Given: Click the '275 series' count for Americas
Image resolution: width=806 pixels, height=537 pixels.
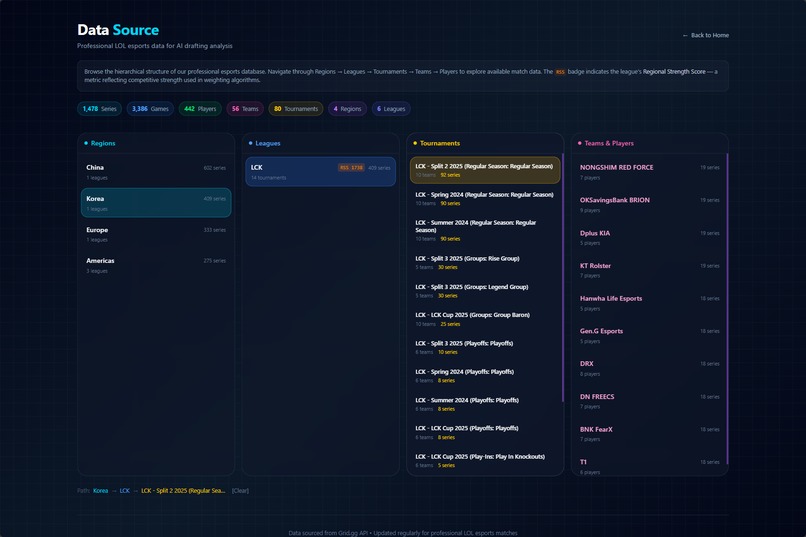Looking at the screenshot, I should click(x=214, y=261).
